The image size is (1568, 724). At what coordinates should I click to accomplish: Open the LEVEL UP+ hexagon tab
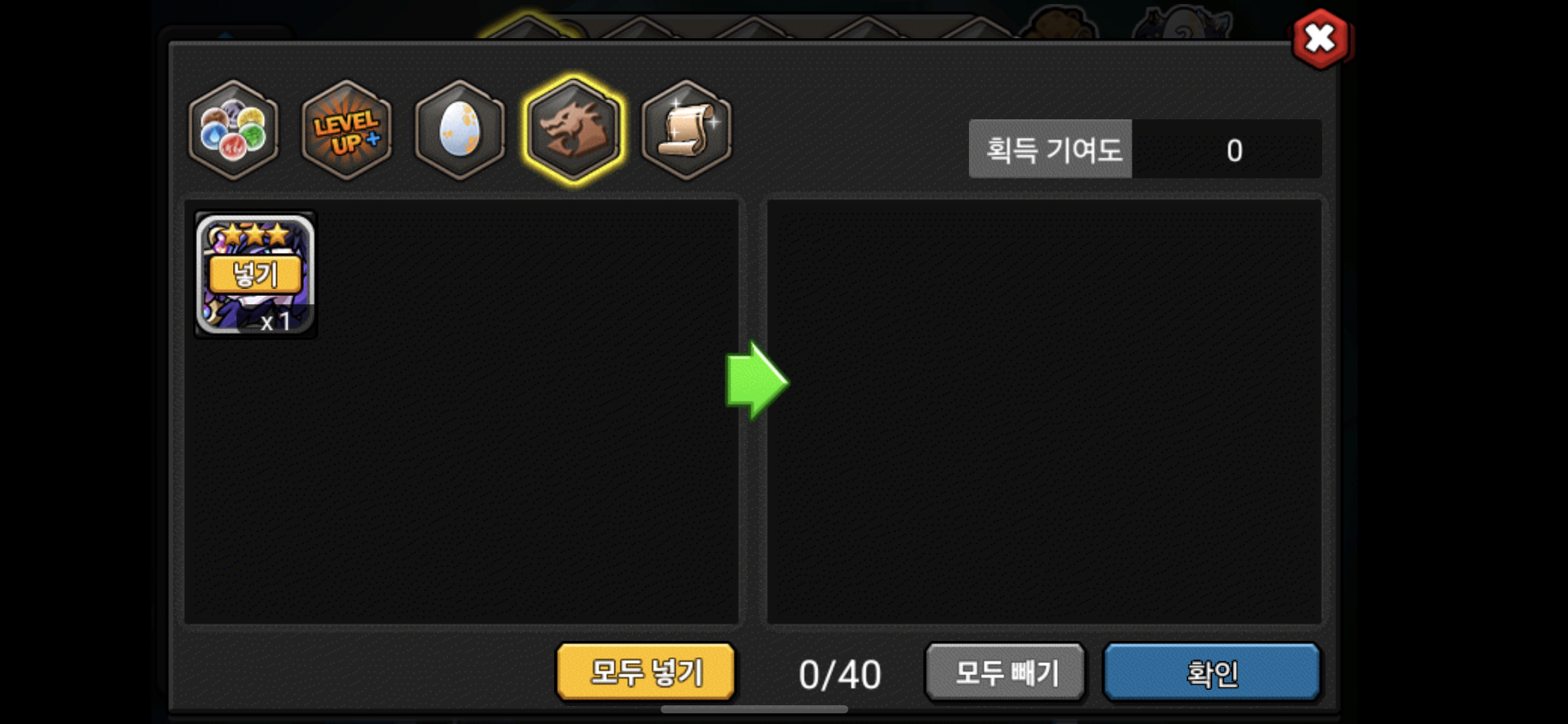point(346,130)
